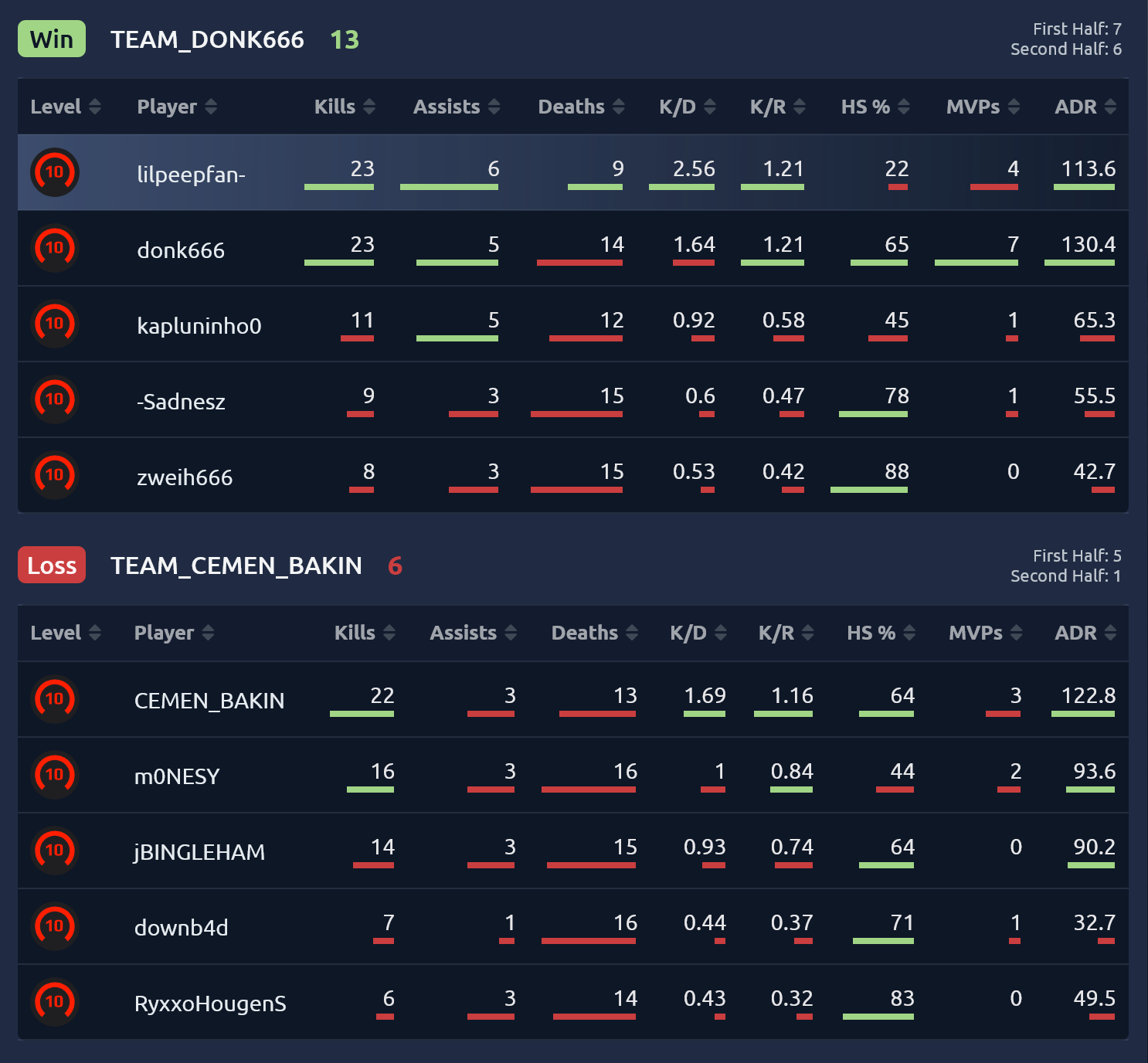Screen dimensions: 1148x1063
Task: Sort TEAM_CEMEN_BAKIN table by HS %
Action: 881,633
